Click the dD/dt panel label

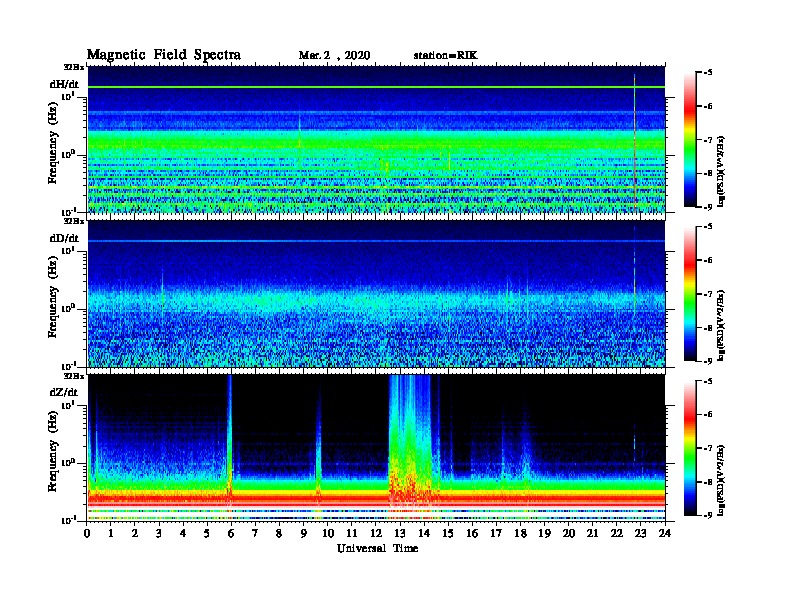click(64, 238)
